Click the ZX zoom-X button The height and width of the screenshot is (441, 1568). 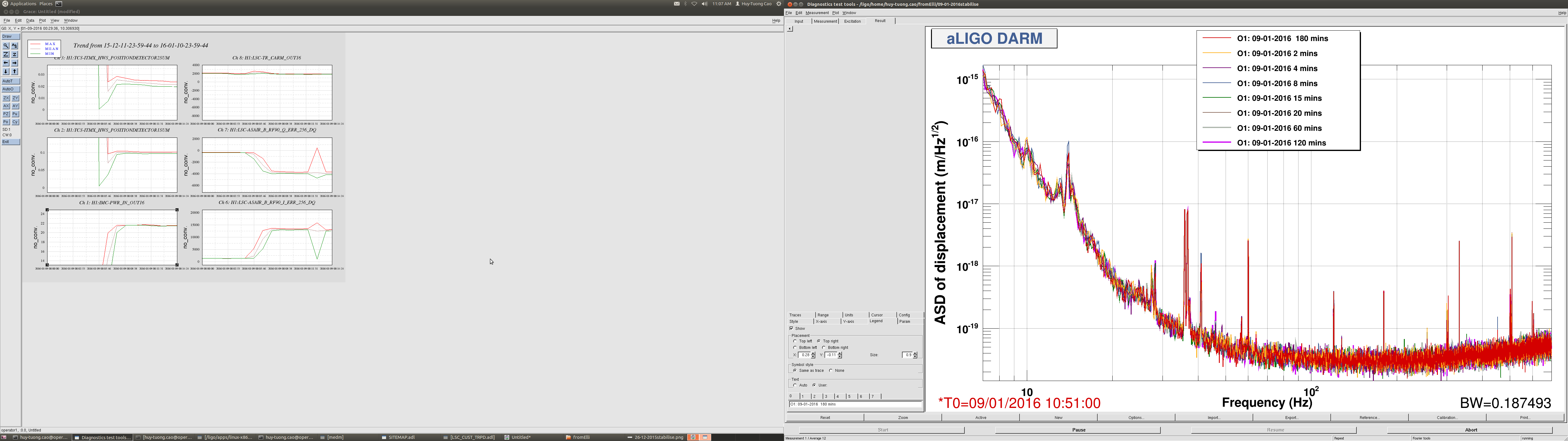(6, 98)
